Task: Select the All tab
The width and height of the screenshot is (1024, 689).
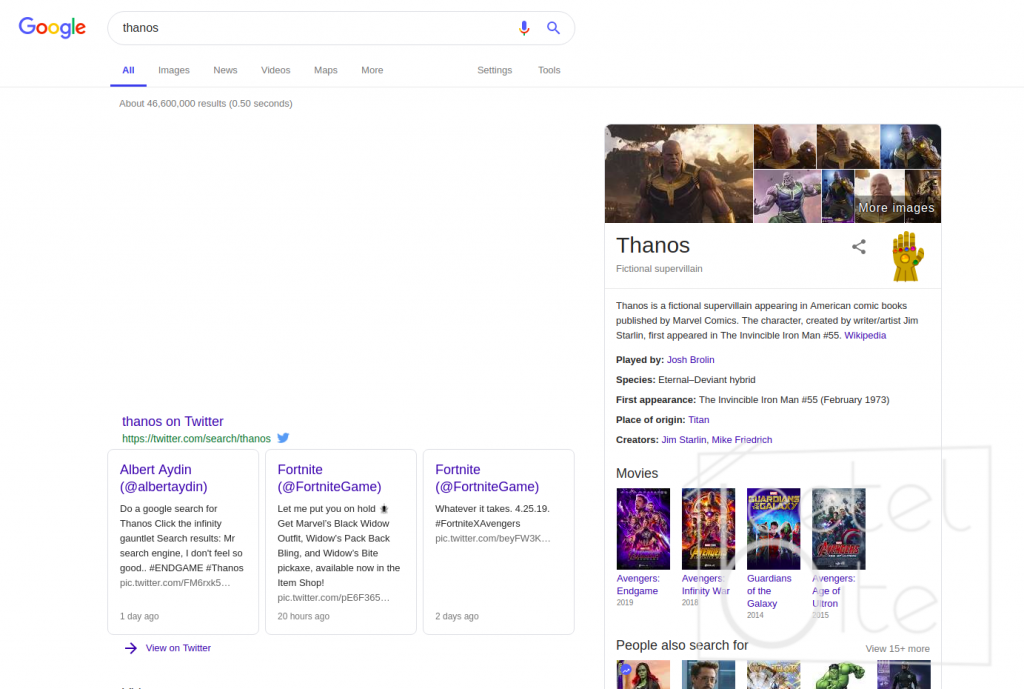Action: tap(128, 70)
